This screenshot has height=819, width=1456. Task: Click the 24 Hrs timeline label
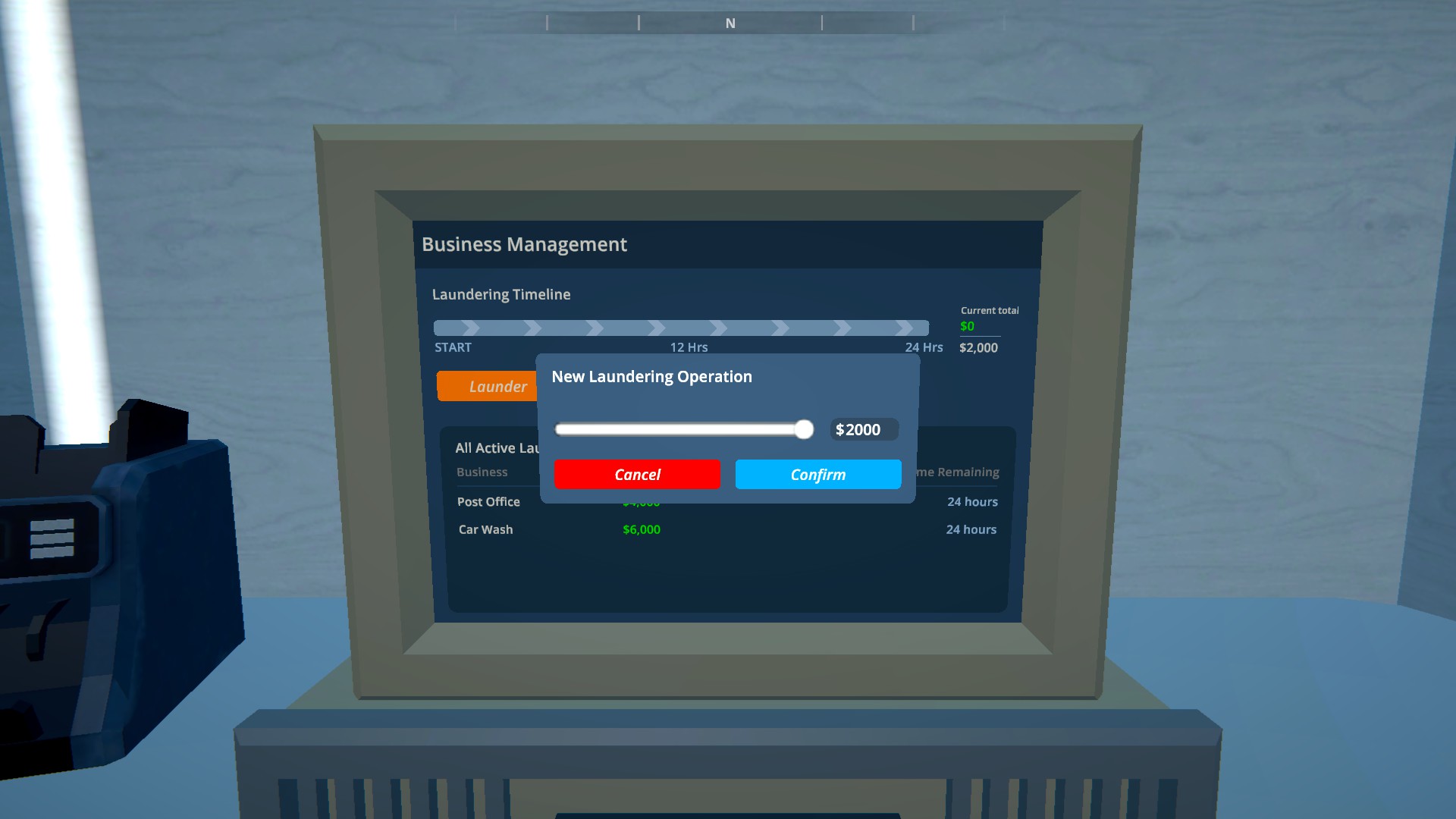coord(924,347)
